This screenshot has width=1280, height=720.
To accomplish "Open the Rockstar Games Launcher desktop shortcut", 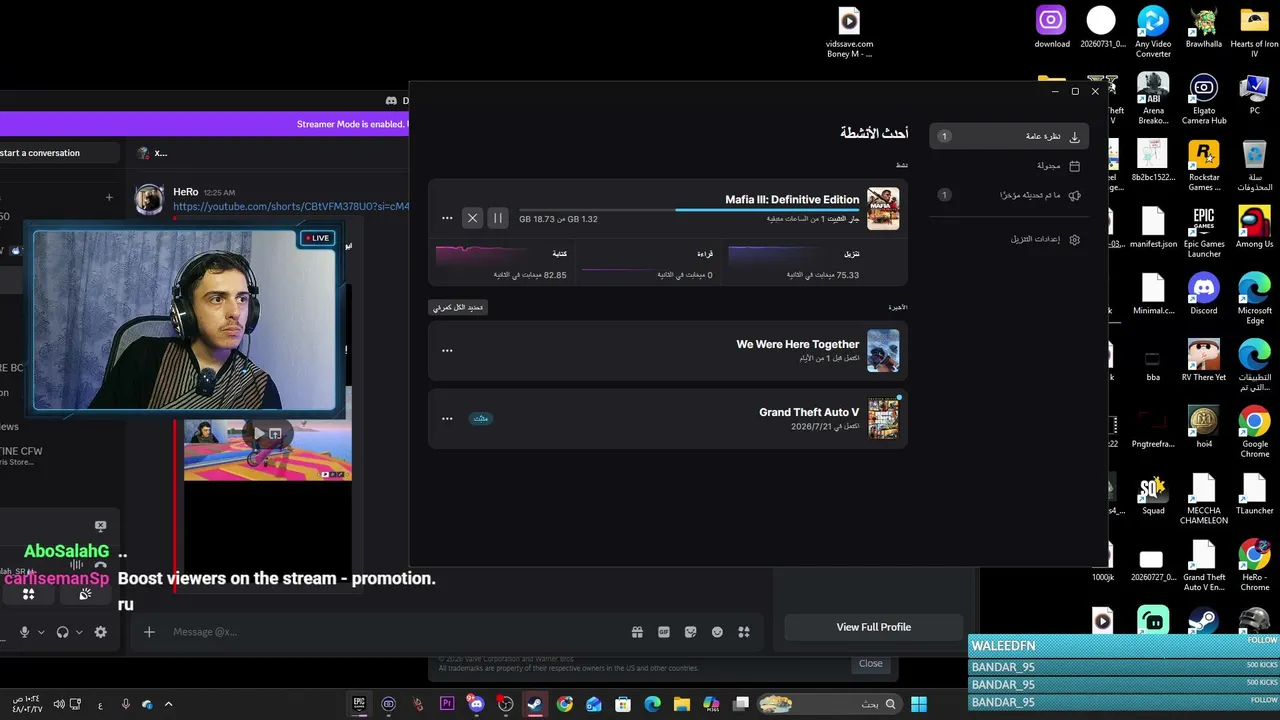I will [x=1204, y=166].
